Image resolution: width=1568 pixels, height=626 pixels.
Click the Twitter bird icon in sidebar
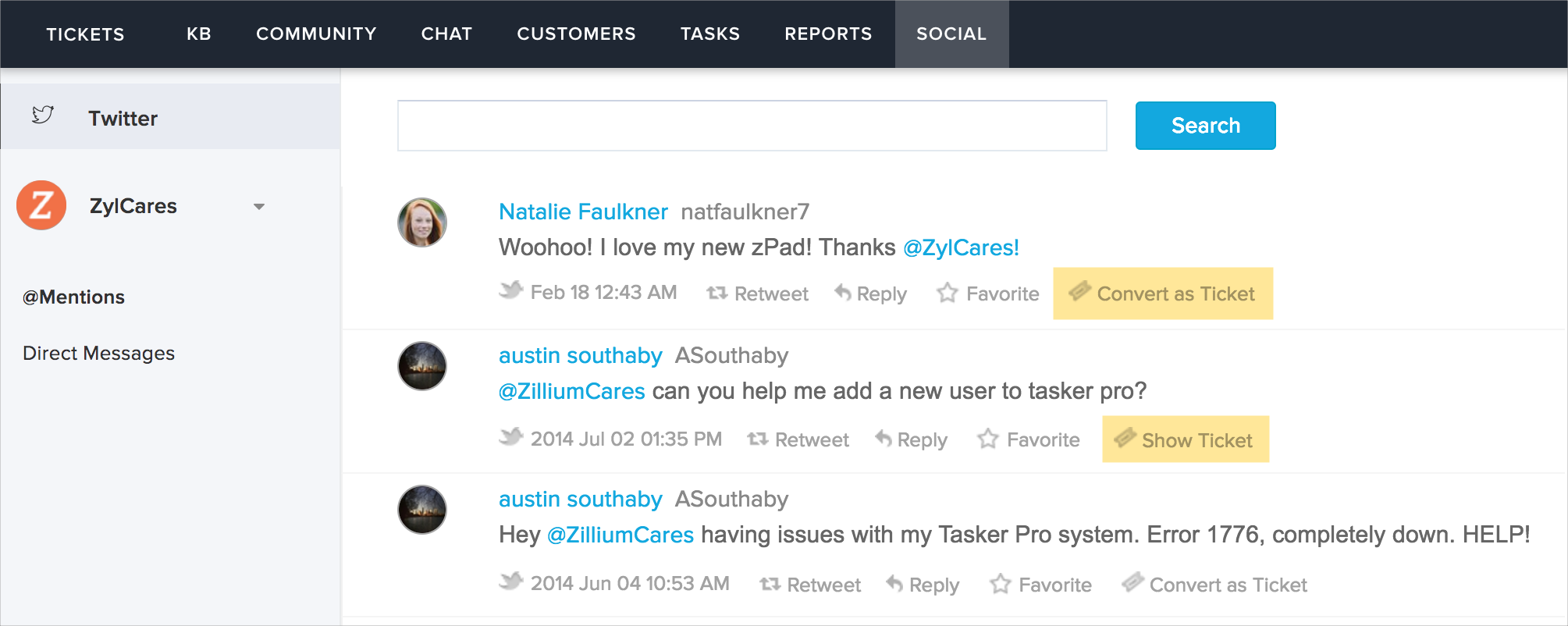tap(43, 116)
